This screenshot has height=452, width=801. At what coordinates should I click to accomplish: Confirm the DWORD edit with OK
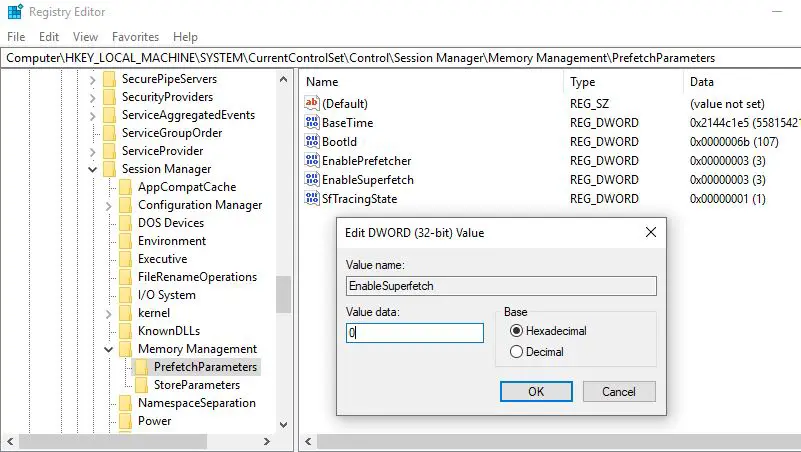click(x=536, y=392)
